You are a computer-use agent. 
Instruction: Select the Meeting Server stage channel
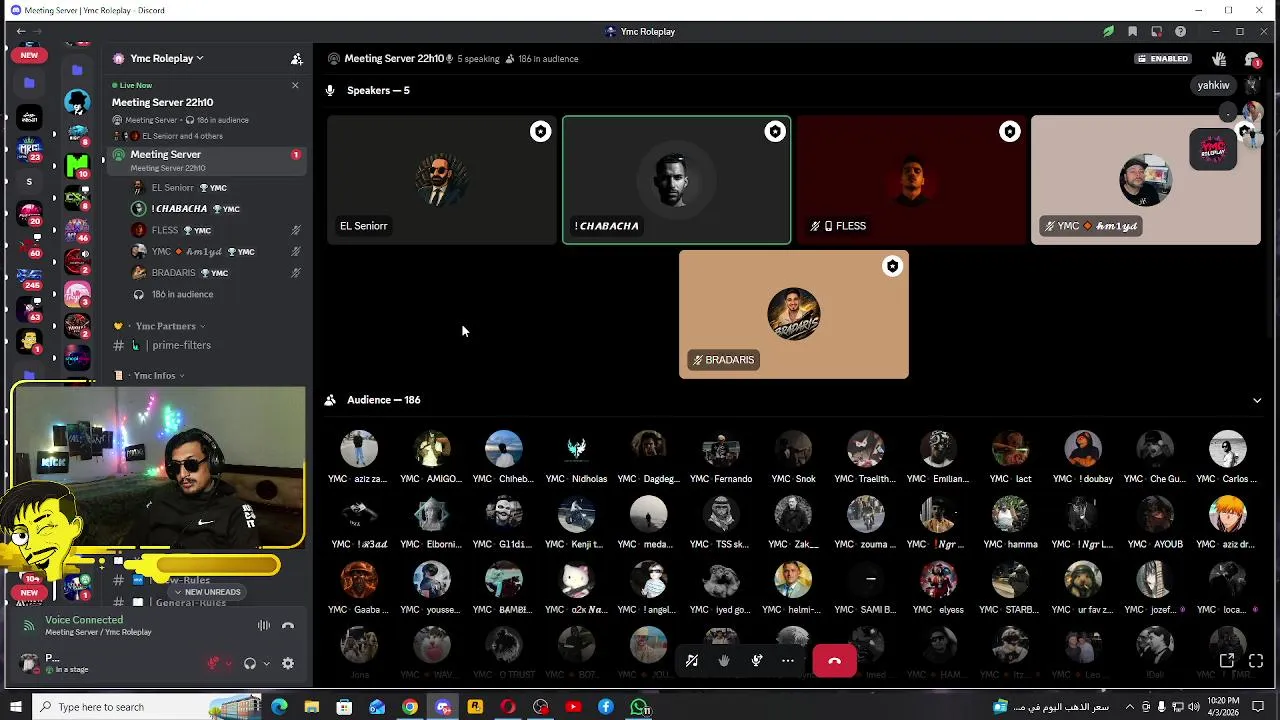point(205,160)
